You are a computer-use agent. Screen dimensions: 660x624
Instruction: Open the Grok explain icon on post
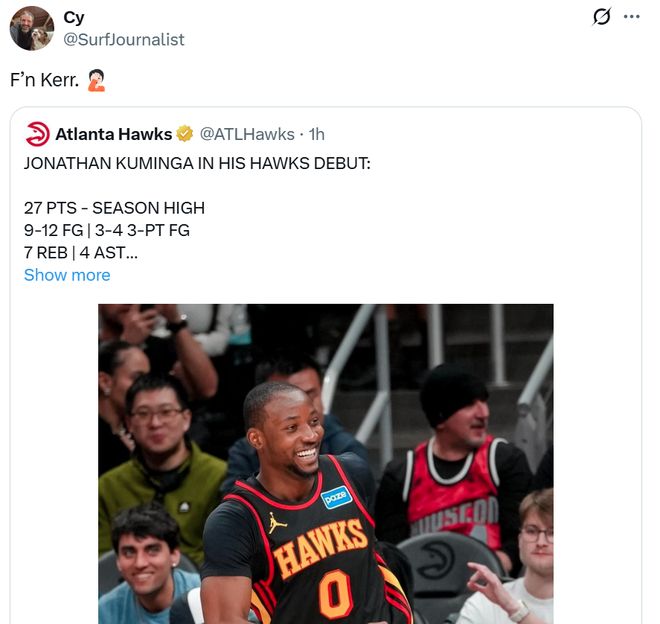(x=601, y=17)
